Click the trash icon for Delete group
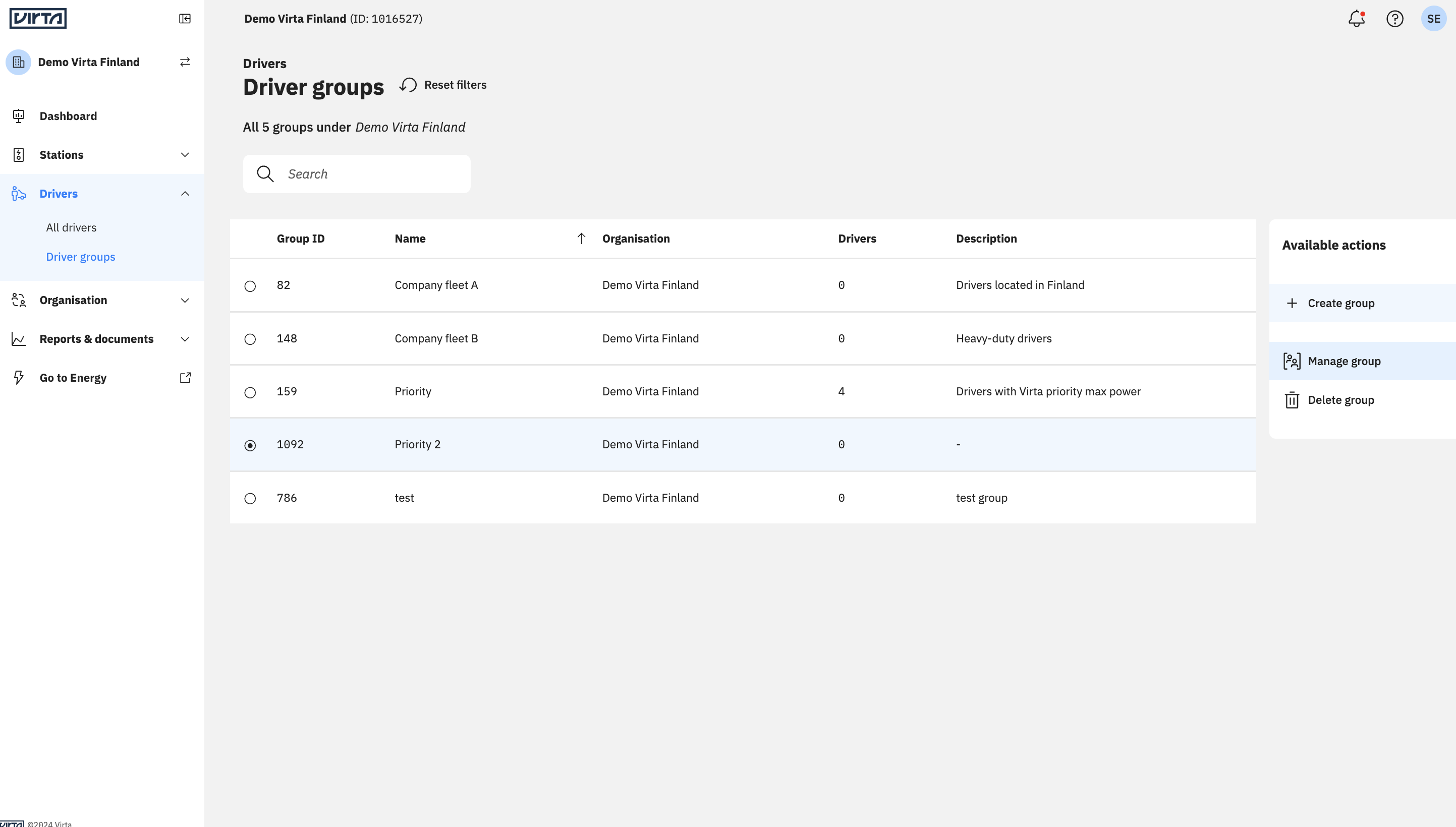The image size is (1456, 827). [1292, 400]
